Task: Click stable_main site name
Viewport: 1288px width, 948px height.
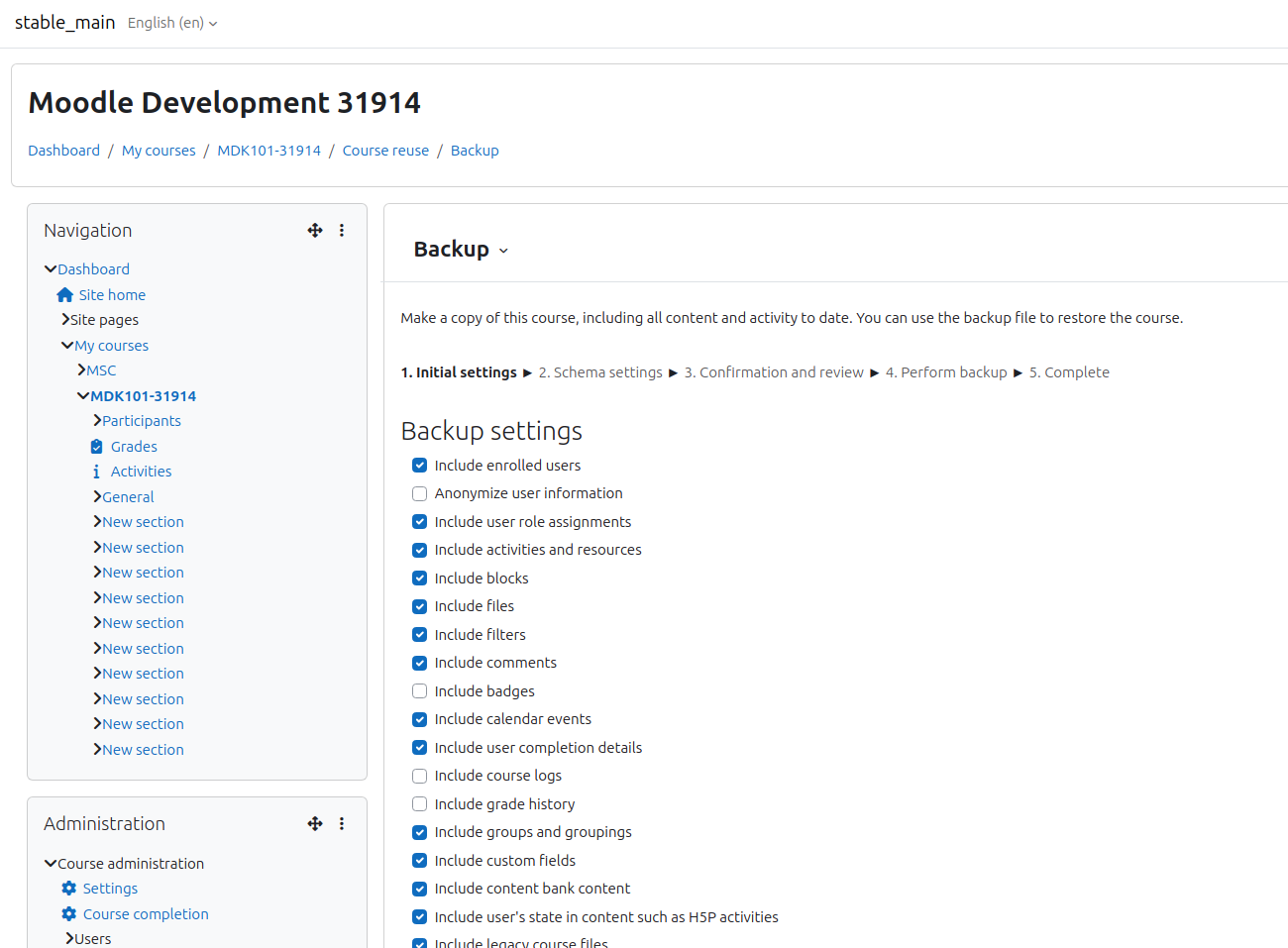Action: (64, 22)
